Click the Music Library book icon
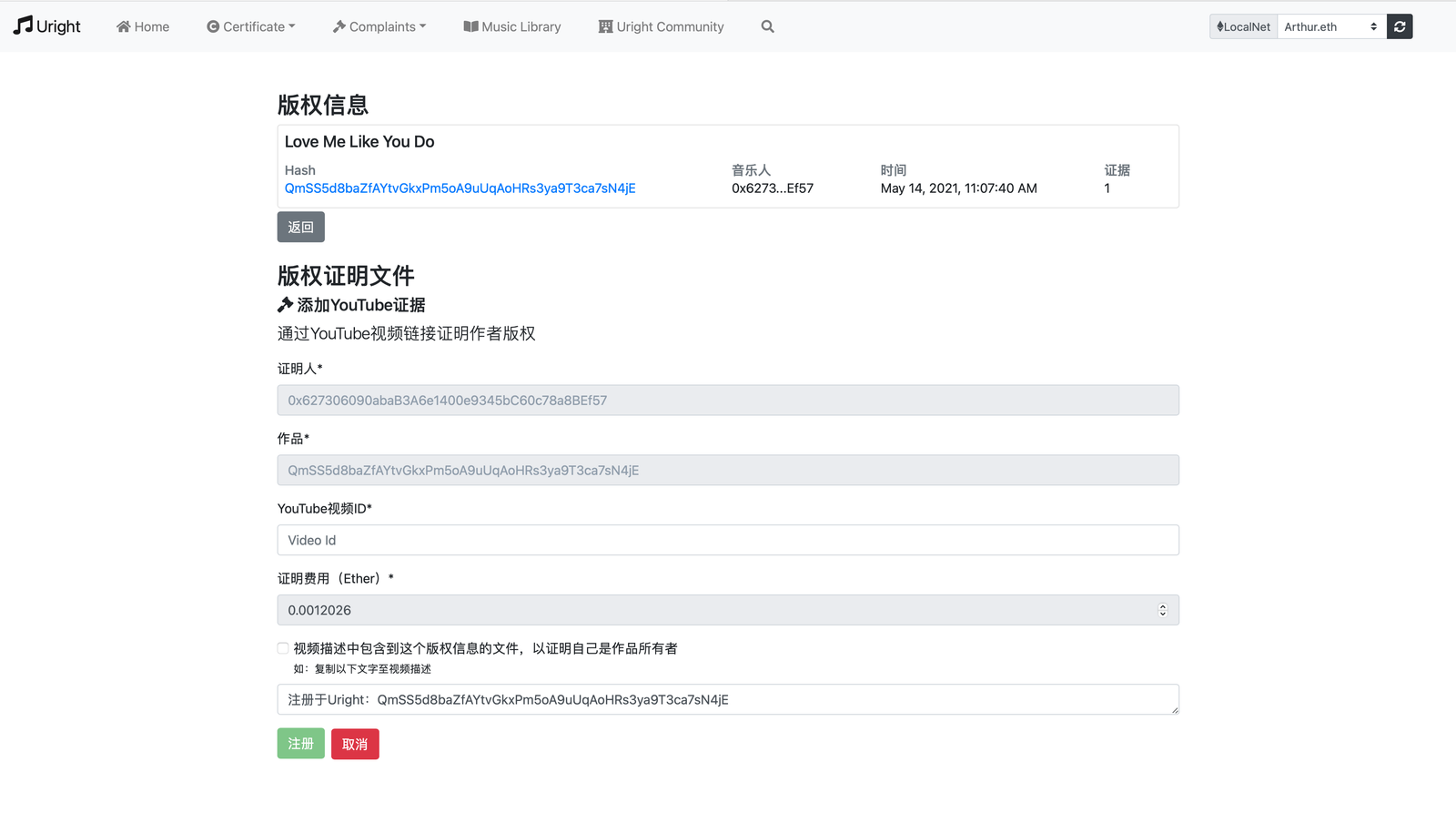 470,26
